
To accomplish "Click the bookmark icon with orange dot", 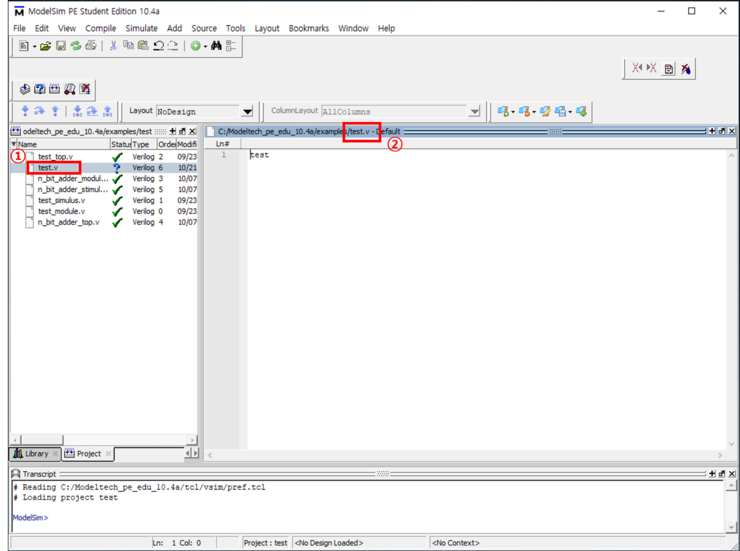I will pos(524,111).
